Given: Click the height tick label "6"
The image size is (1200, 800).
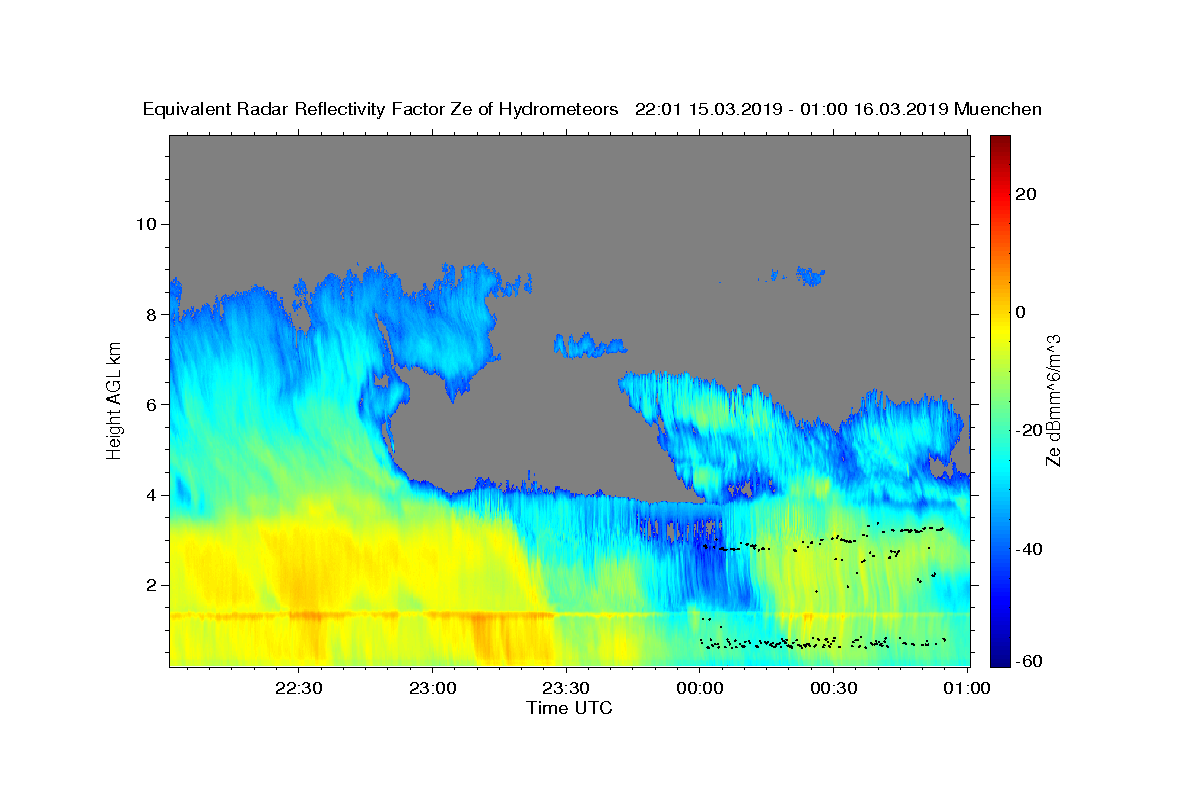Looking at the screenshot, I should 153,404.
